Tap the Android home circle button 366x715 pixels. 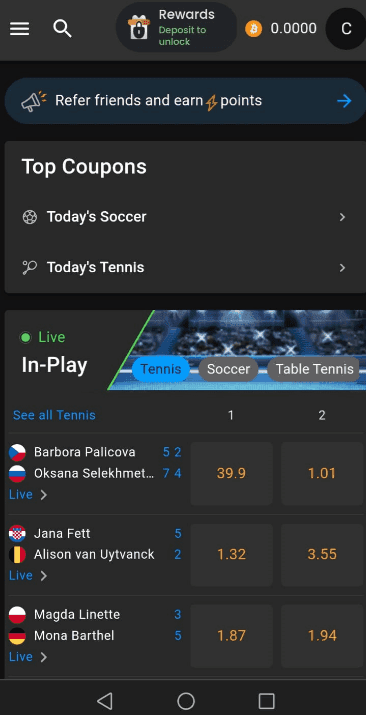pyautogui.click(x=186, y=700)
